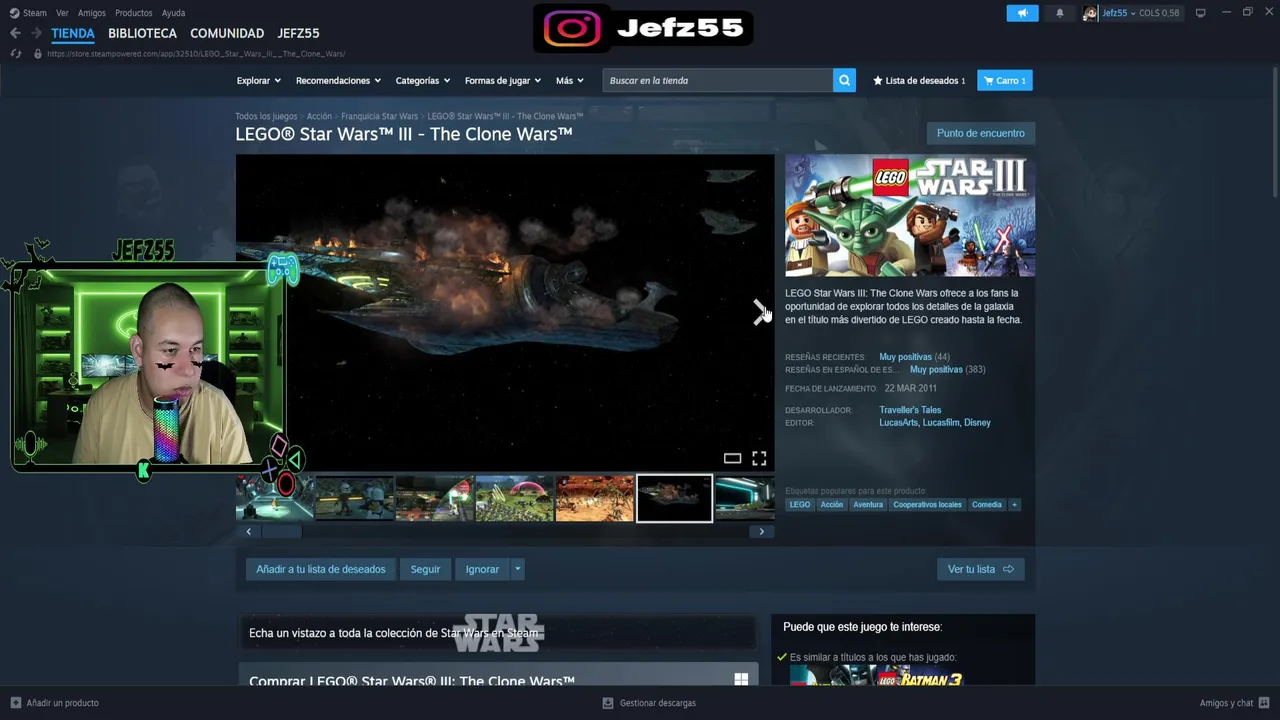Click the Acción breadcrumb link
1280x720 pixels.
coord(319,116)
